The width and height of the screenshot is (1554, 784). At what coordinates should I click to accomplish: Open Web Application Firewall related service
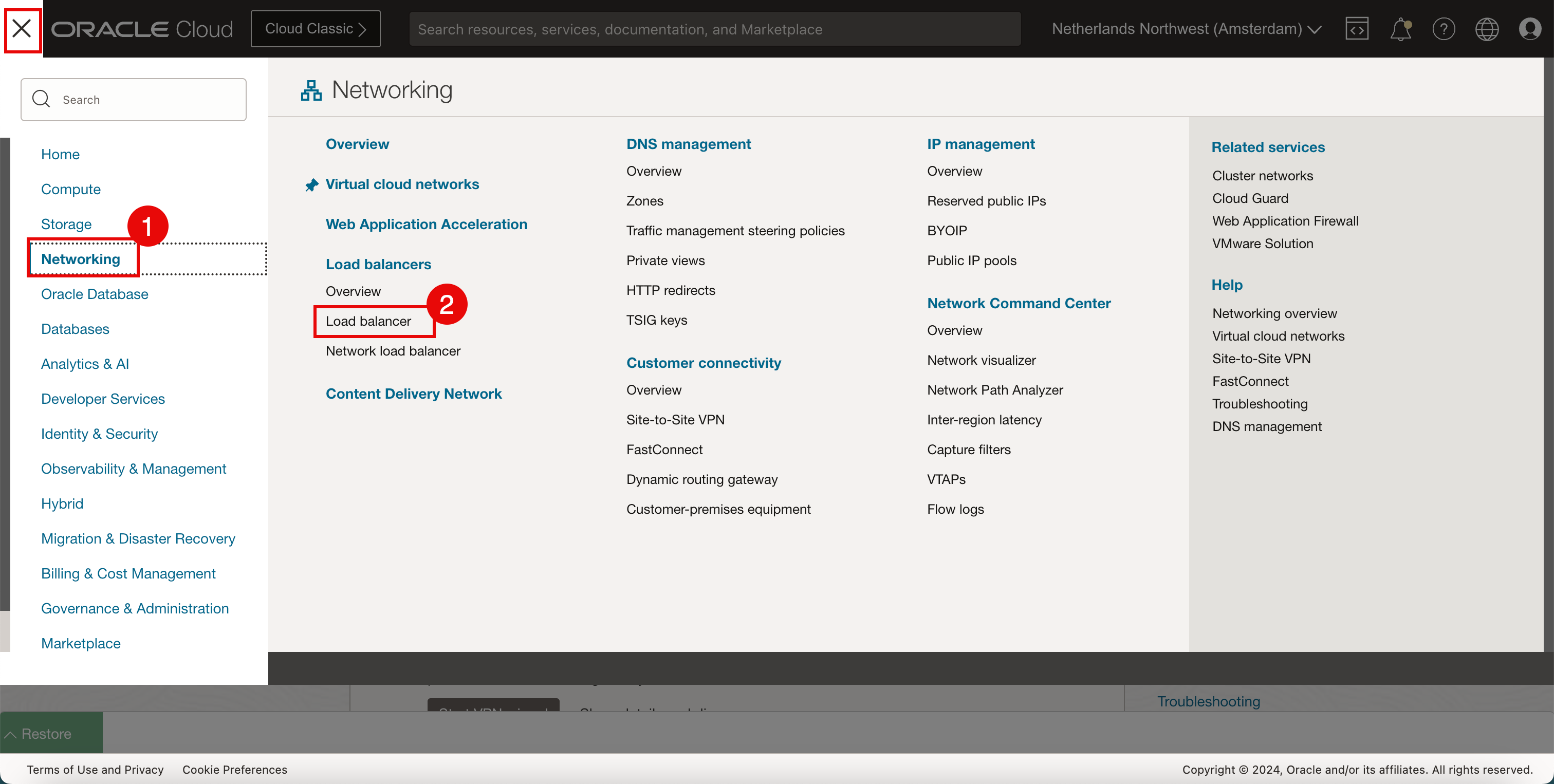(x=1285, y=221)
